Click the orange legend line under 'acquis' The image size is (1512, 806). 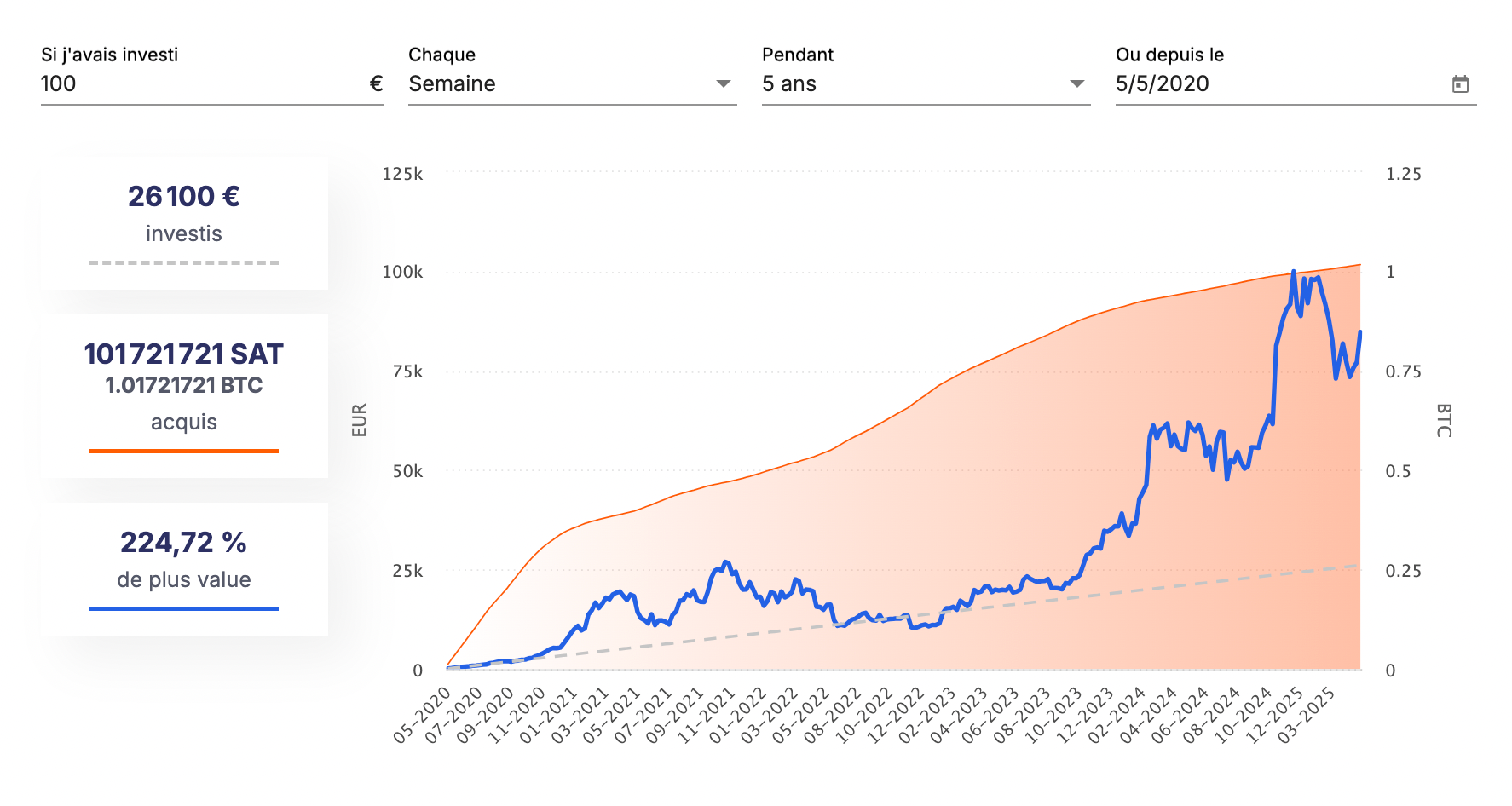[183, 449]
